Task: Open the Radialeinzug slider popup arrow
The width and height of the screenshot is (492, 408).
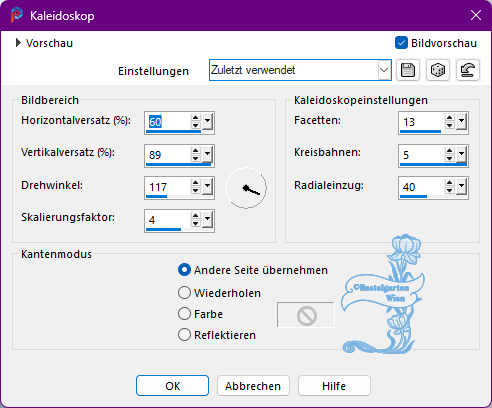Action: 461,187
